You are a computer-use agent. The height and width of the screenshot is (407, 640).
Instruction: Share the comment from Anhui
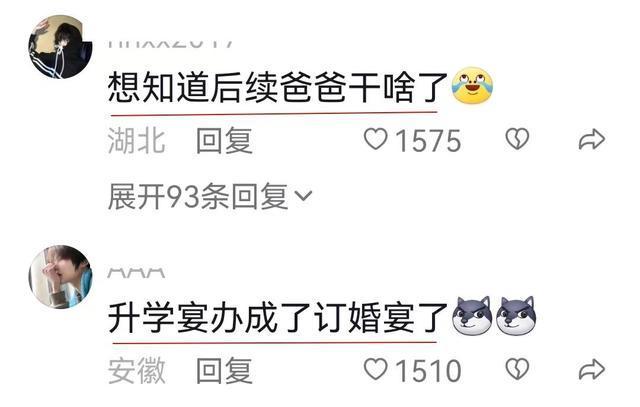591,369
